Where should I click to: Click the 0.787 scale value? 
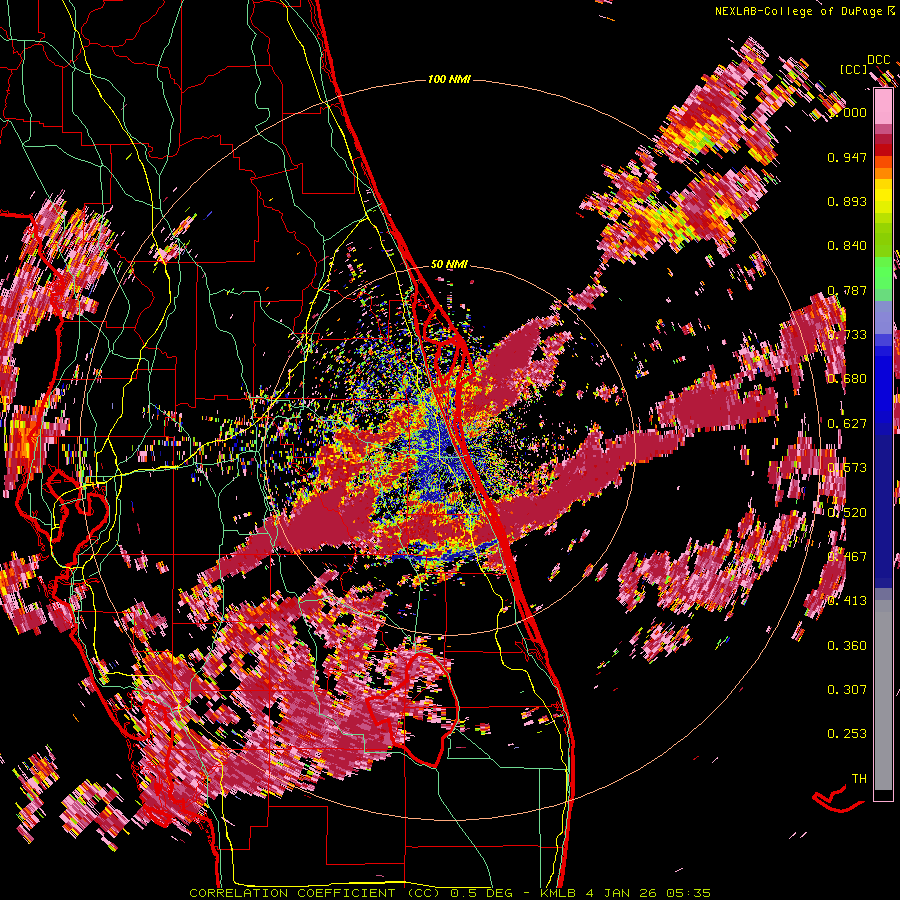point(847,290)
